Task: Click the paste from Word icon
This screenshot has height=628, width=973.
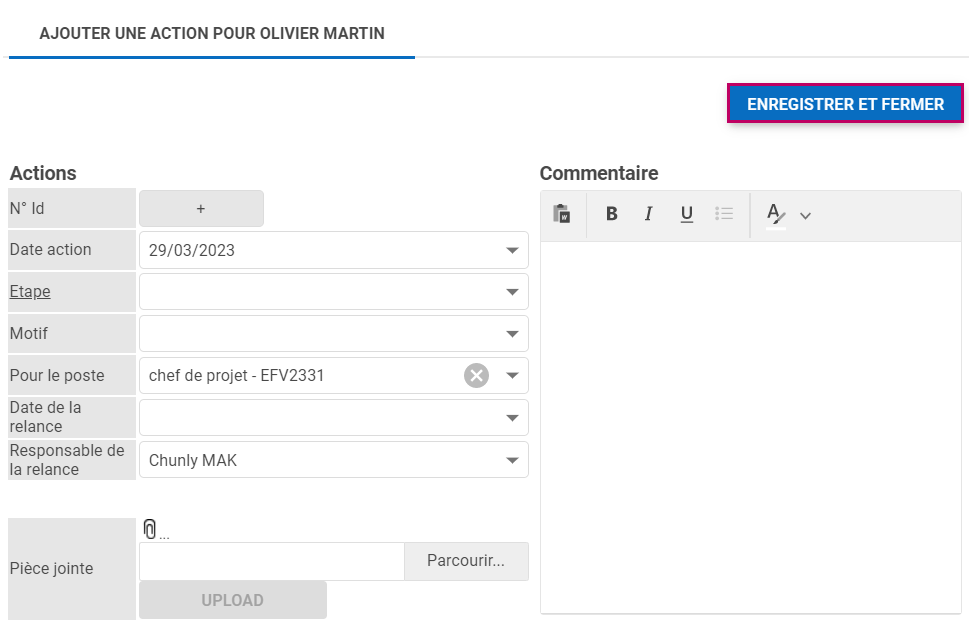Action: click(x=562, y=214)
